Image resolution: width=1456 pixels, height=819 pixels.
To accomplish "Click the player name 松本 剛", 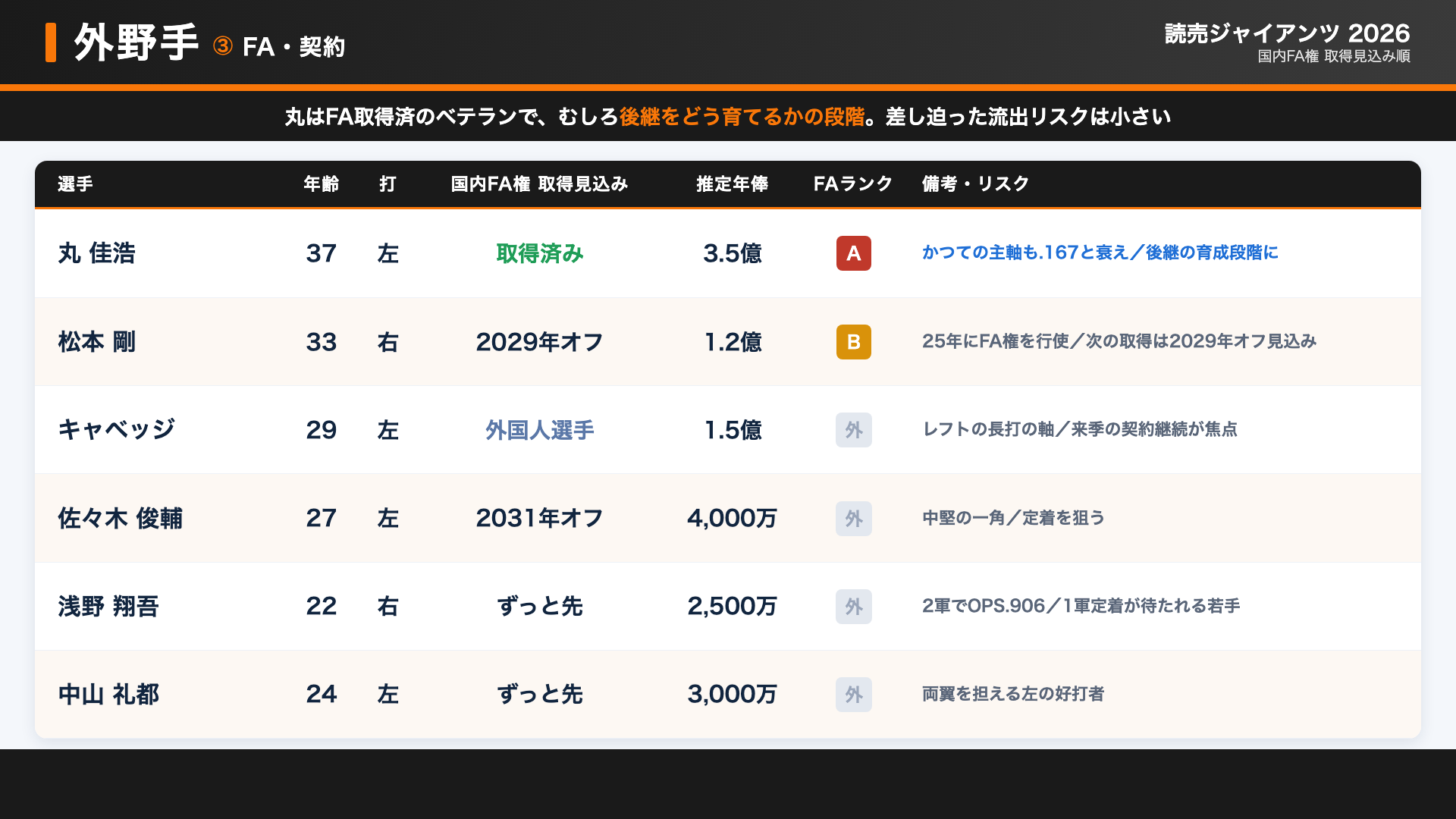I will tap(96, 342).
